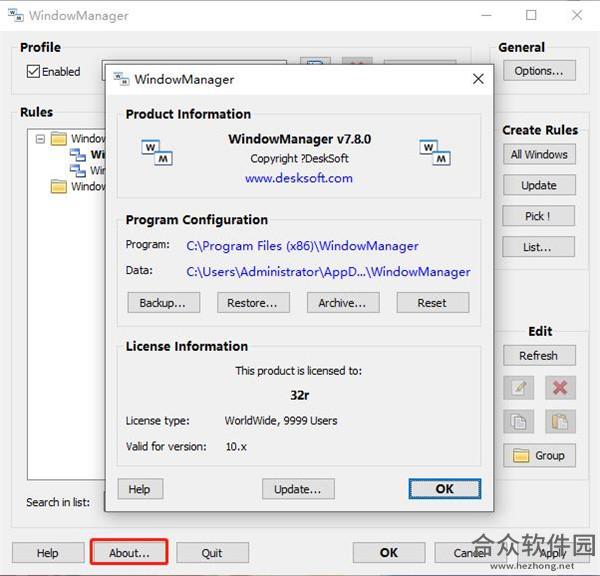Click the Paste rule icon
600x576 pixels.
(x=560, y=421)
